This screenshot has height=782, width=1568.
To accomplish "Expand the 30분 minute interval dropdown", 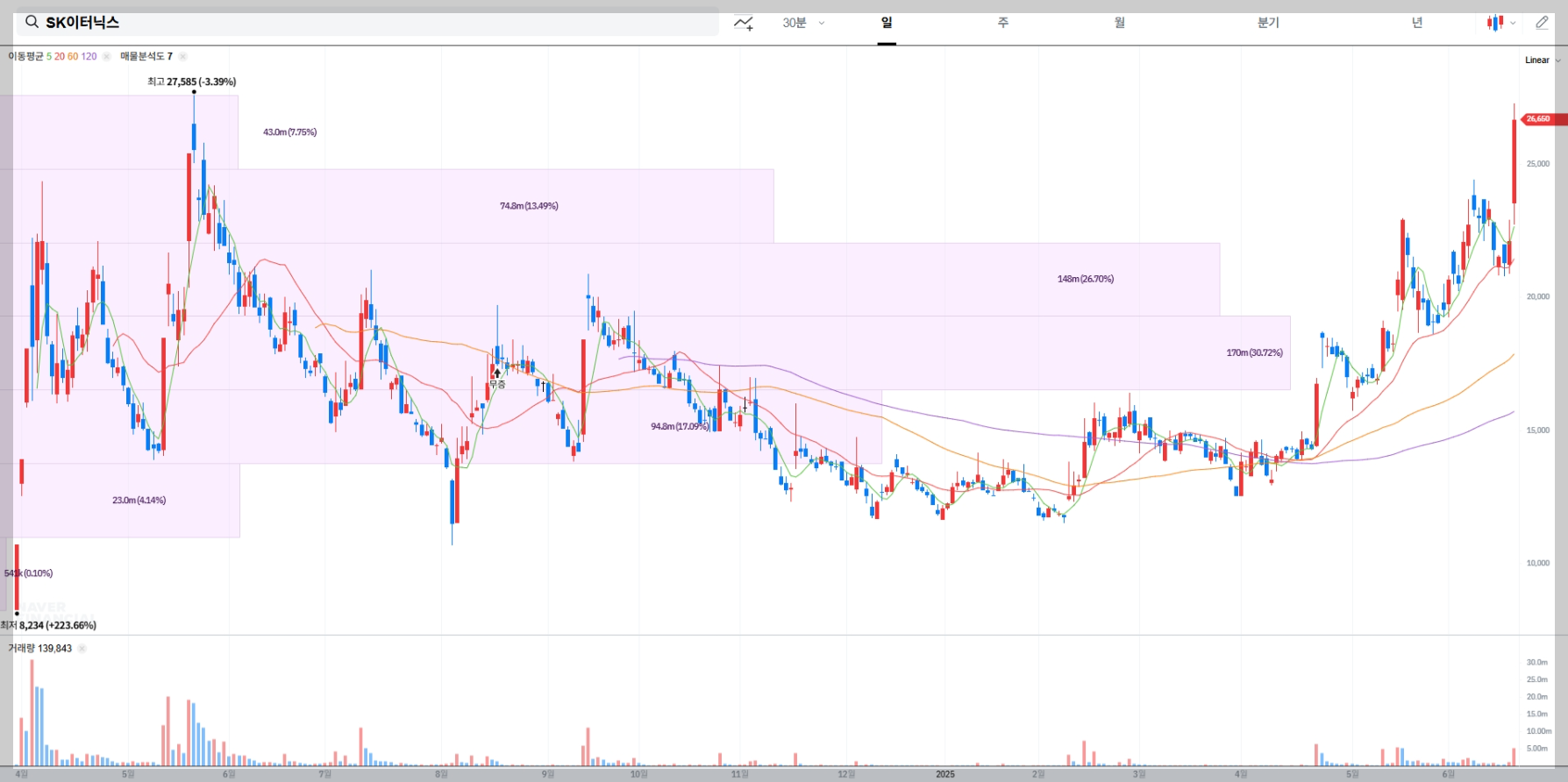I will point(803,23).
